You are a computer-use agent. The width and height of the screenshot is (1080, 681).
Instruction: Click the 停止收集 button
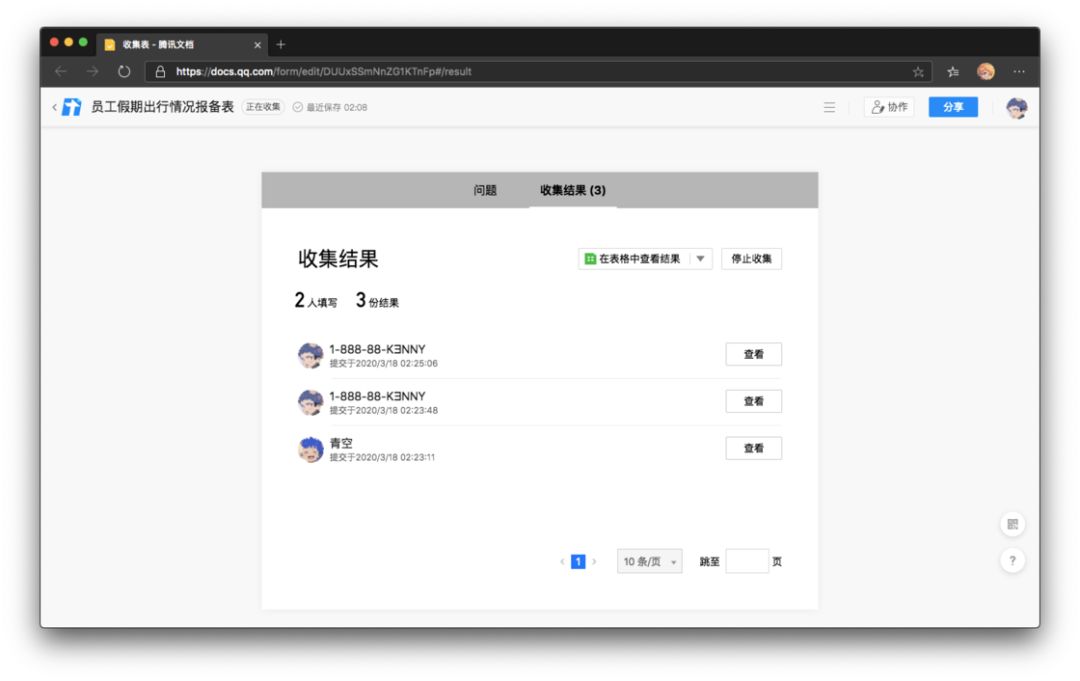pyautogui.click(x=751, y=259)
